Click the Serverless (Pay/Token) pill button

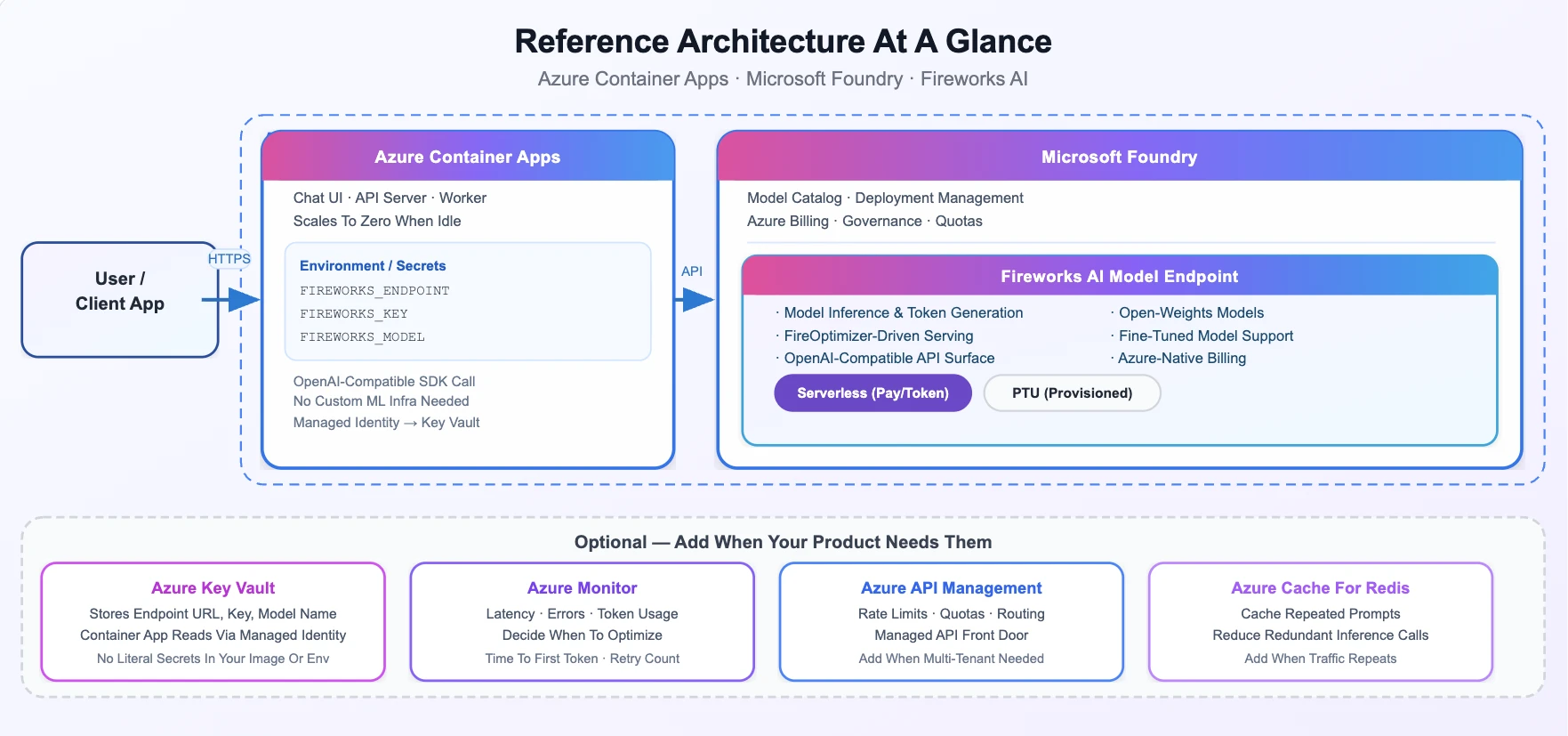click(x=872, y=393)
